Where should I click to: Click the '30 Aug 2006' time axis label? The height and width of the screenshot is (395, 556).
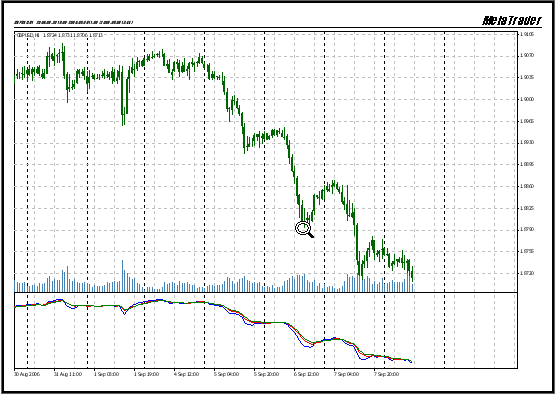click(x=27, y=374)
